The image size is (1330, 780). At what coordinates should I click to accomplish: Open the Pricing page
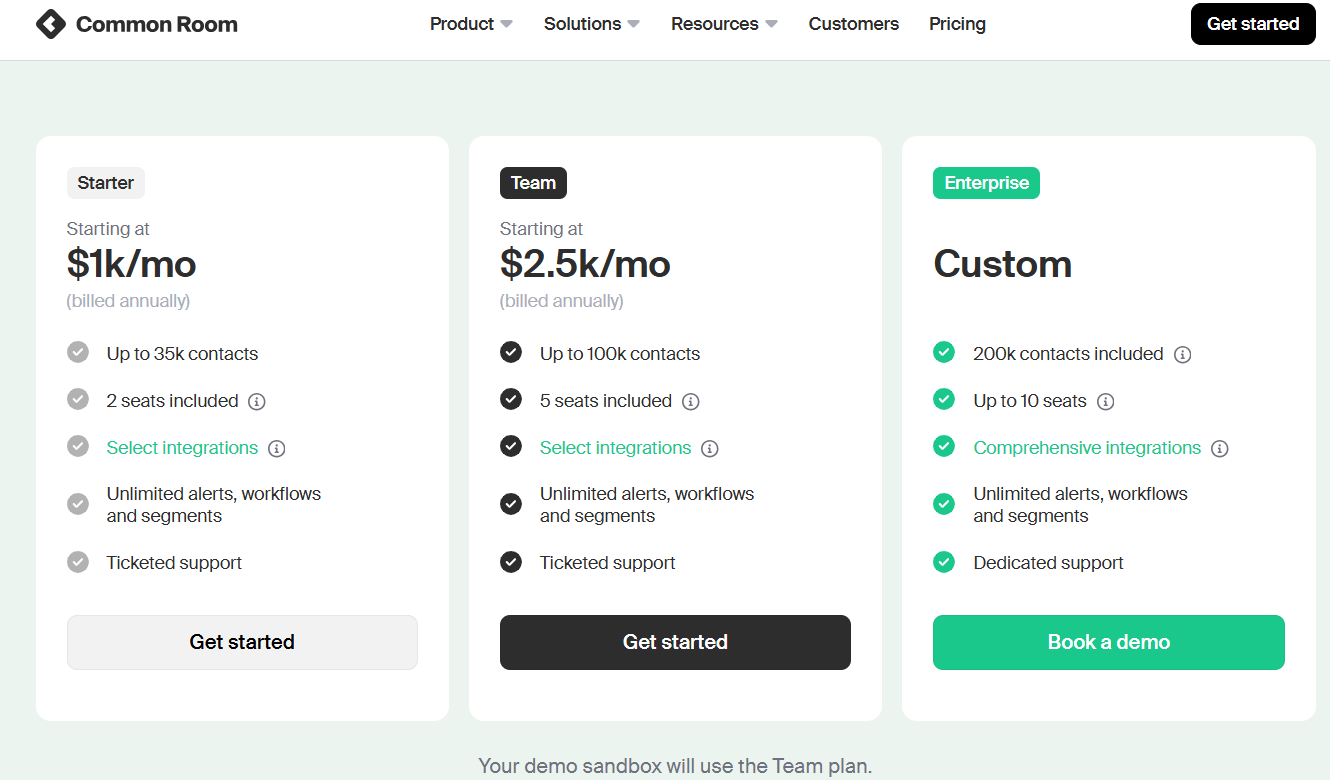(957, 24)
